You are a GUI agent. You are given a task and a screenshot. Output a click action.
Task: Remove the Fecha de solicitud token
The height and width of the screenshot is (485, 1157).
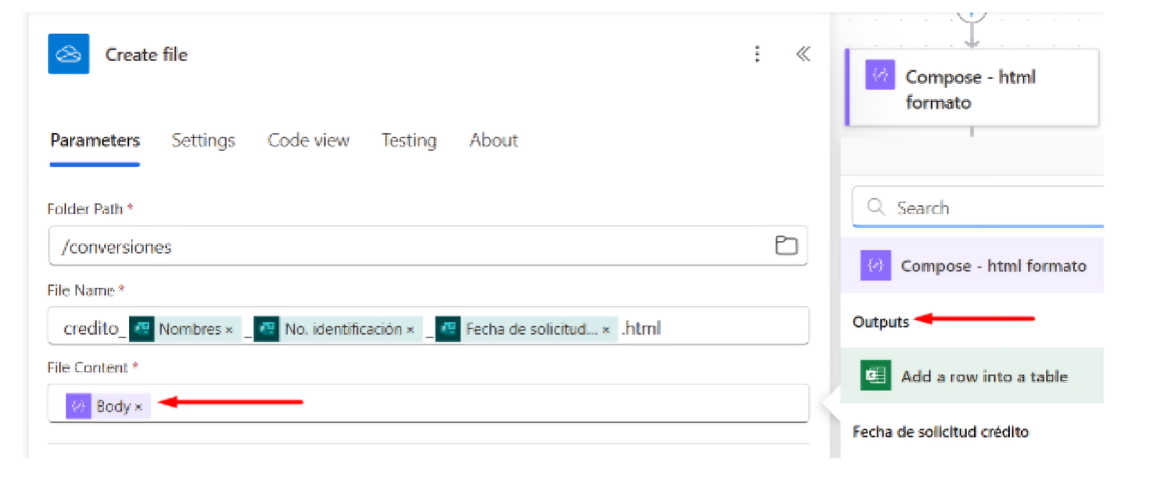pyautogui.click(x=606, y=330)
